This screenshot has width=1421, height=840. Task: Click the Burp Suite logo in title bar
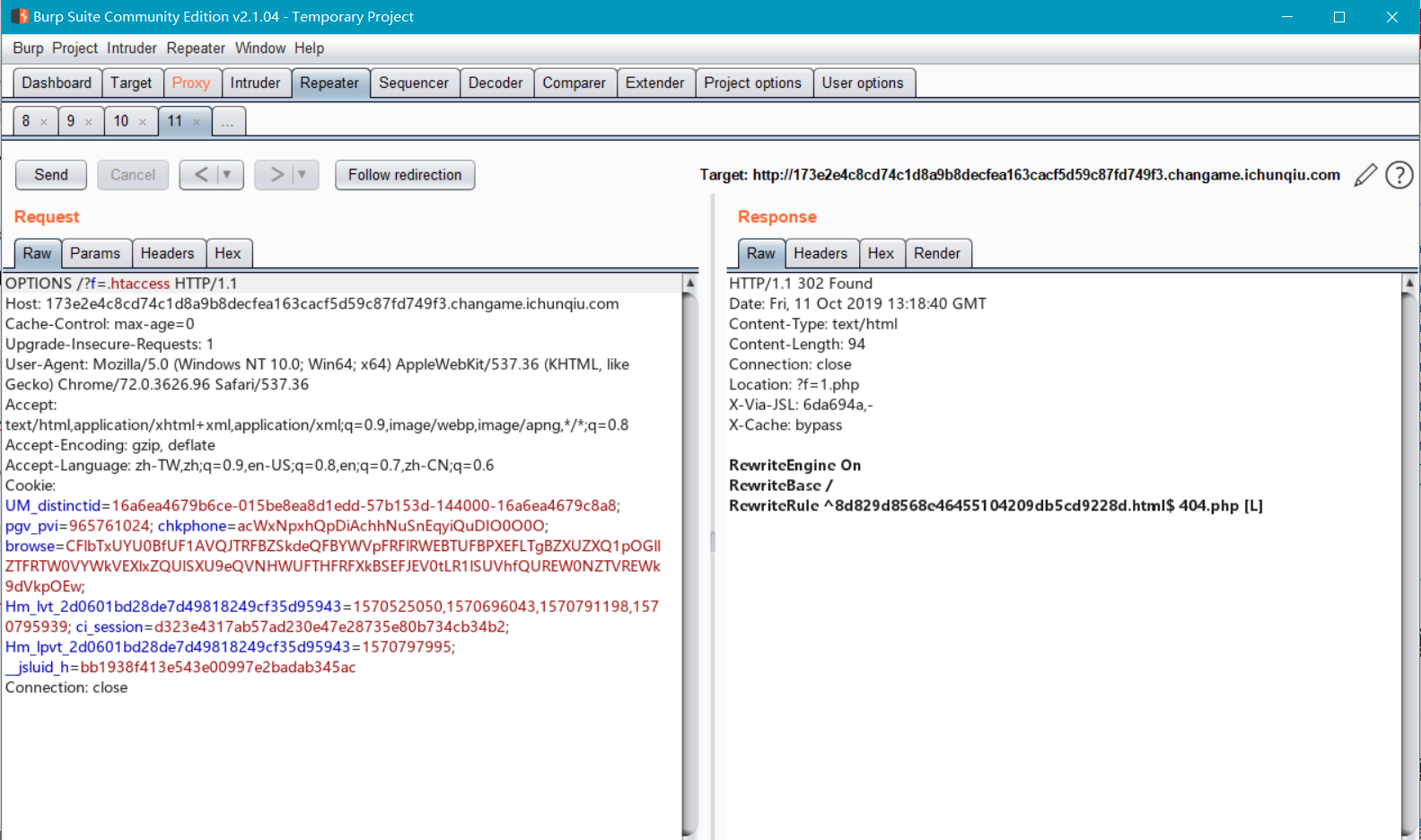pos(20,16)
